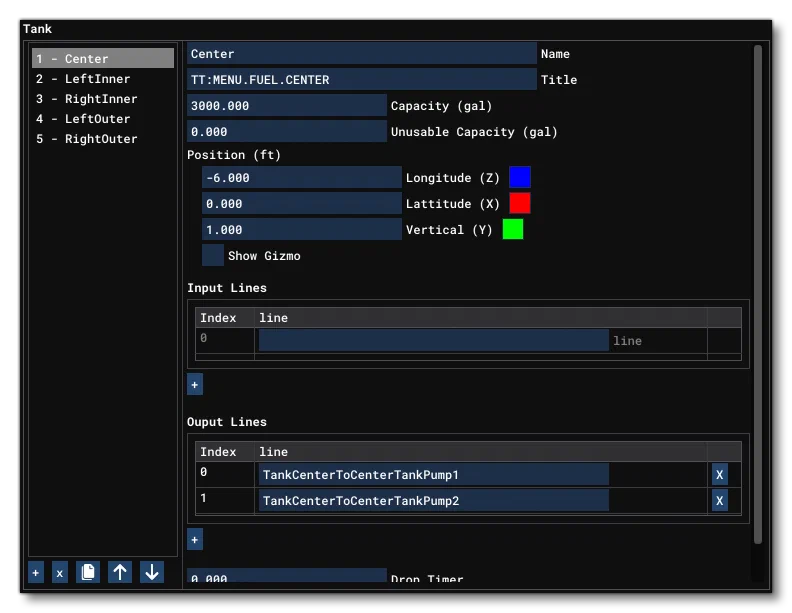Add a new input line
This screenshot has height=613, width=792.
(x=195, y=385)
